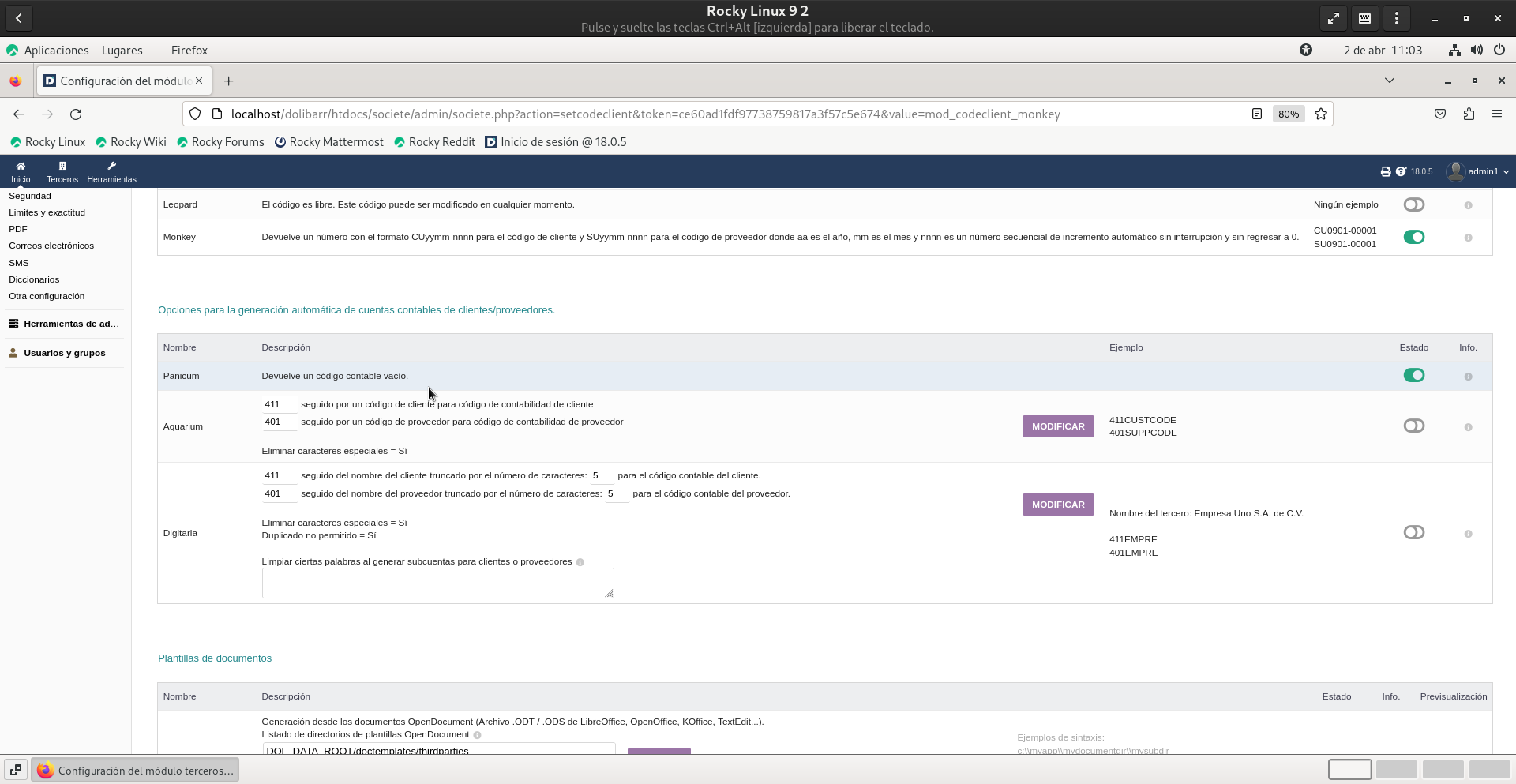Screen dimensions: 1516x784
Task: Enable the Aquarium accounting toggle
Action: (1413, 426)
